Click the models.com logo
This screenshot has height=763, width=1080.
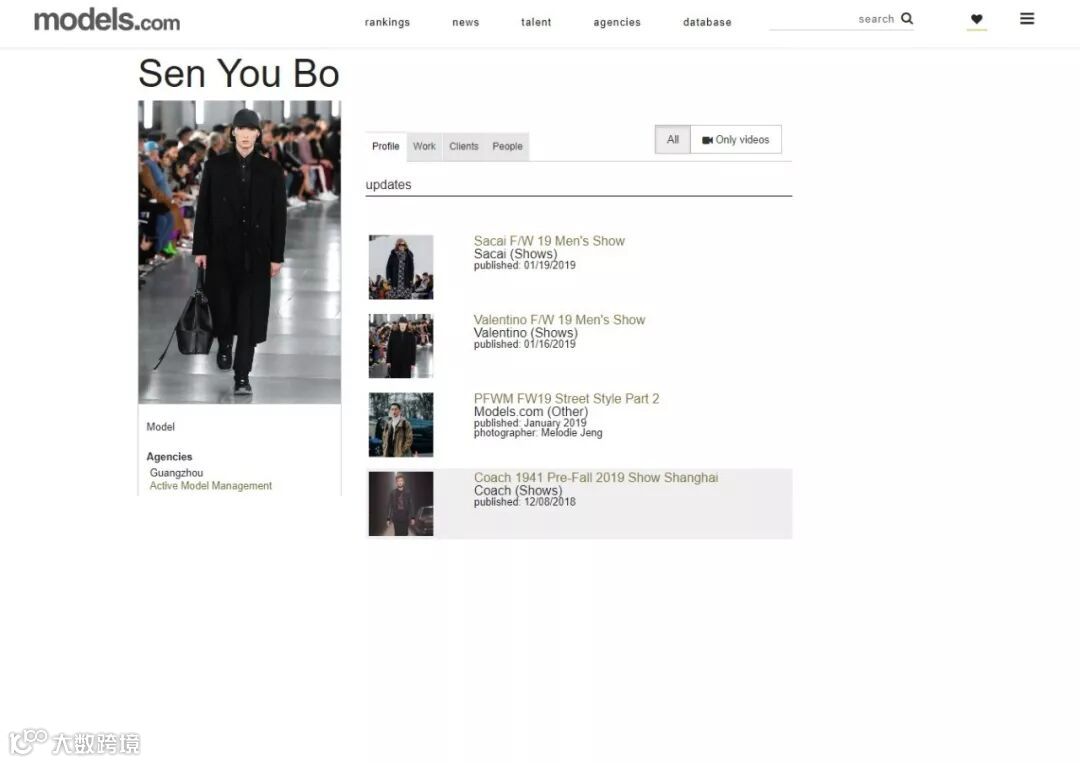[107, 20]
